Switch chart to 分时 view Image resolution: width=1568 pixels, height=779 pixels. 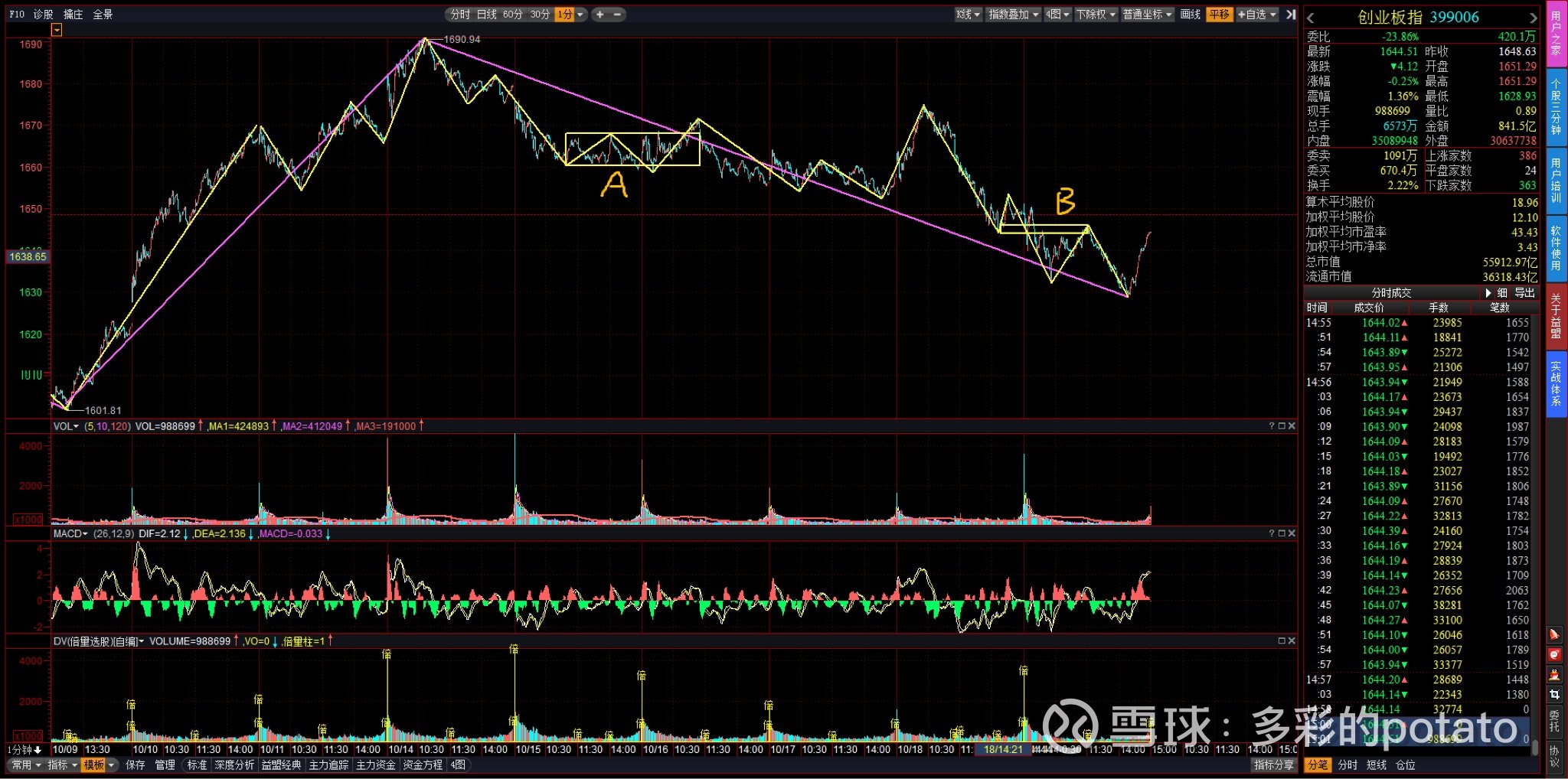tap(460, 15)
